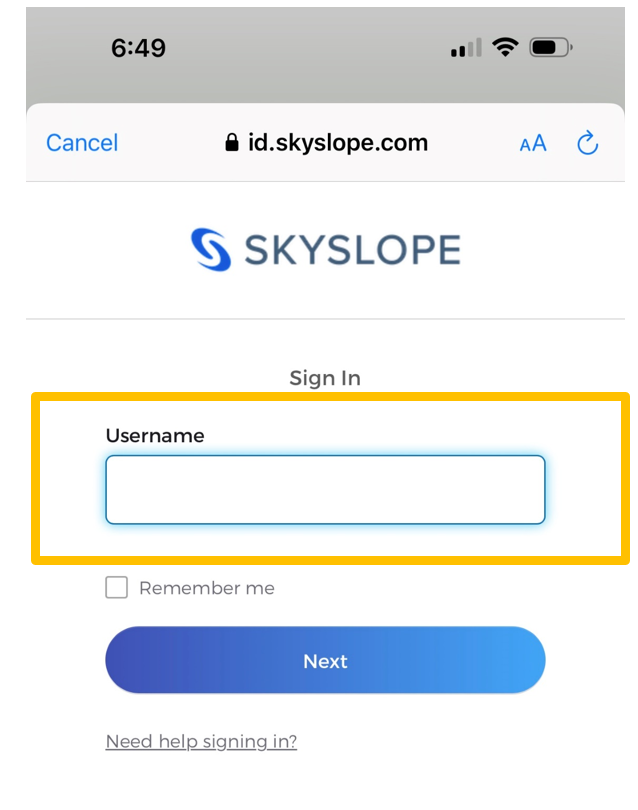
Task: Tap the Cancel button
Action: coord(82,143)
